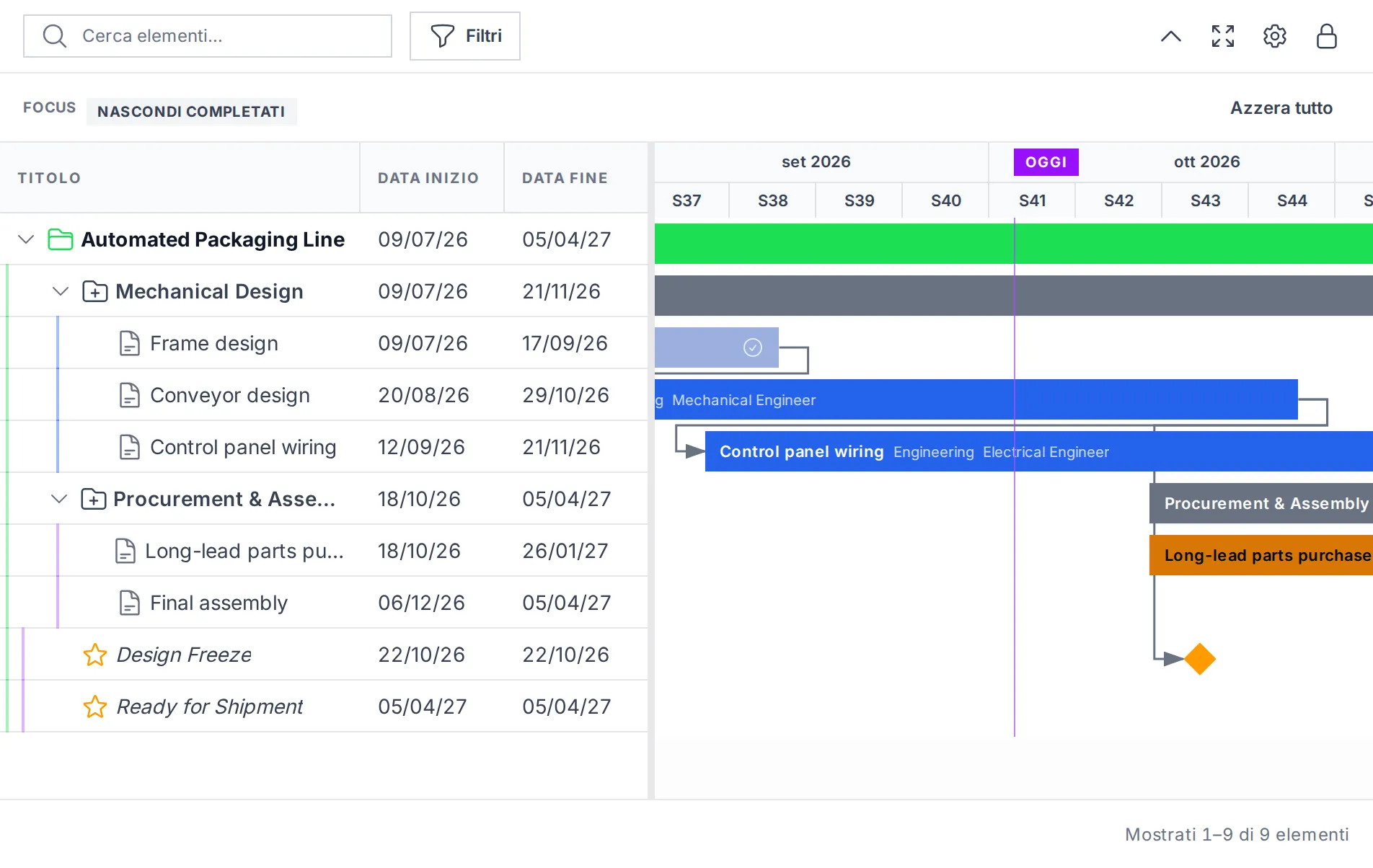Screen dimensions: 1373x868
Task: Click 'Mostrati 1–9 di 9 elementi' status text
Action: [1237, 834]
